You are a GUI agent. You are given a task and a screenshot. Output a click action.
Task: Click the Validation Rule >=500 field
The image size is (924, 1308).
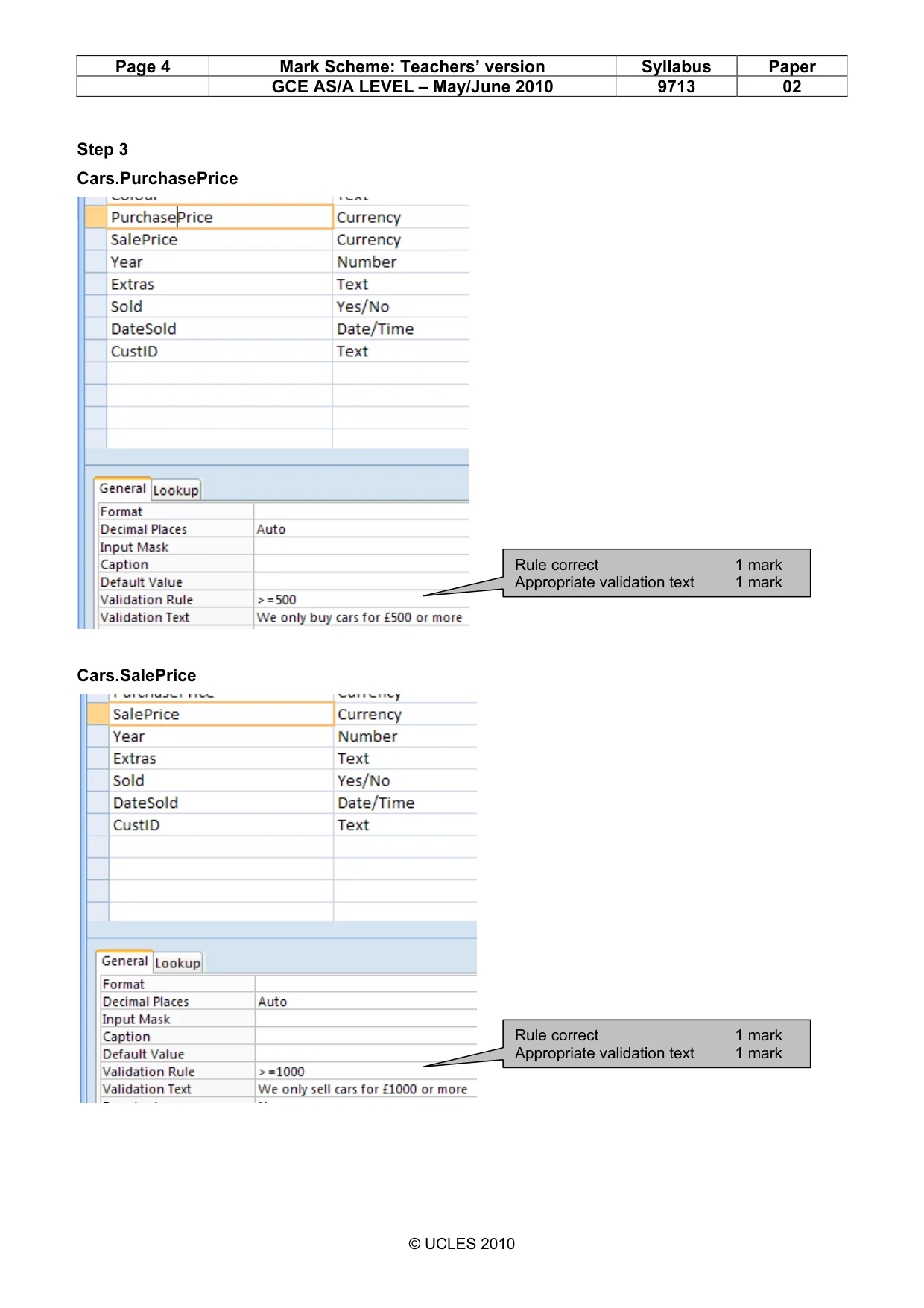point(361,600)
